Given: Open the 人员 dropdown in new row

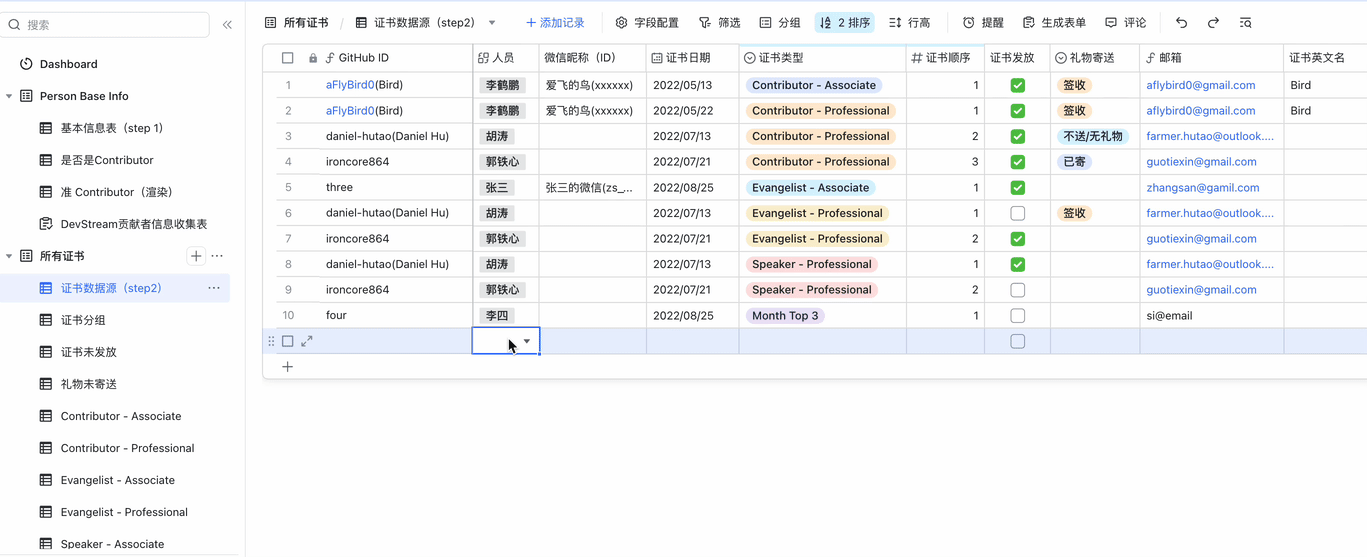Looking at the screenshot, I should coord(527,341).
